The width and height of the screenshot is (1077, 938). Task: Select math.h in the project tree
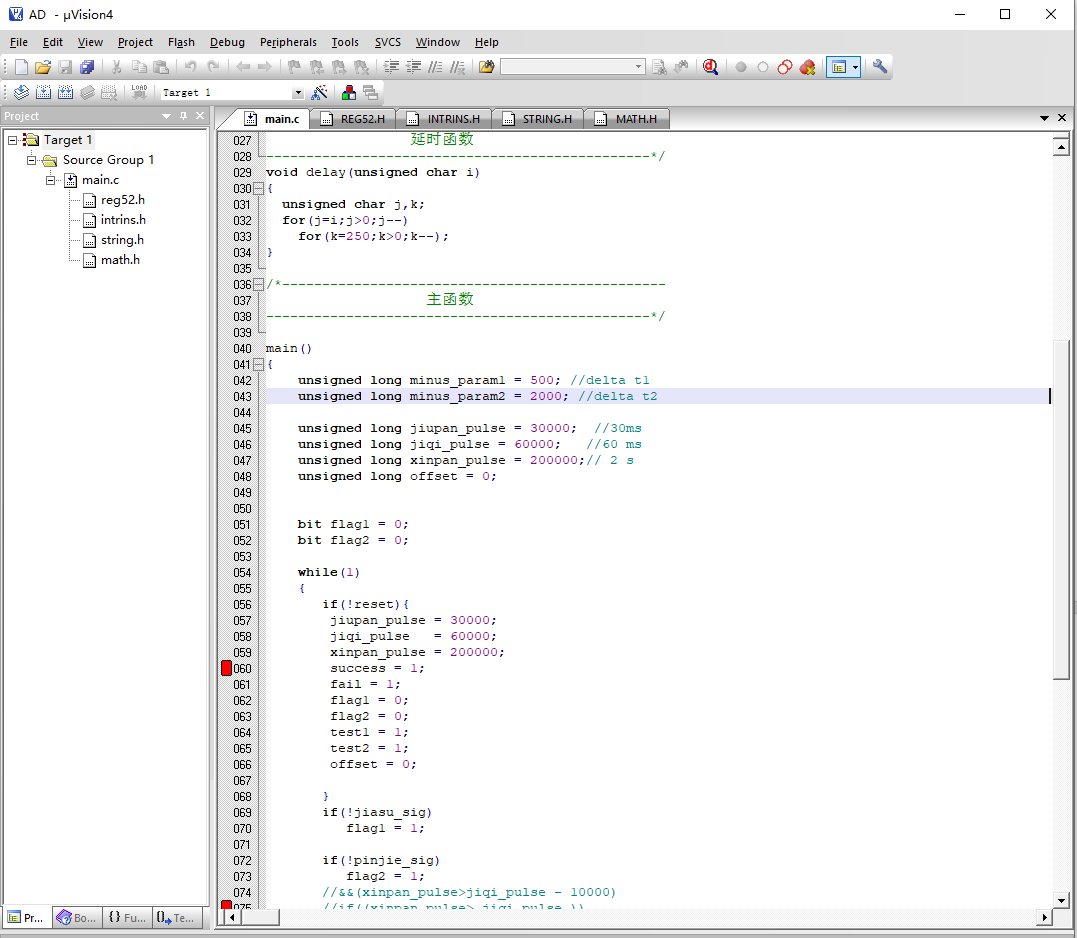click(x=120, y=260)
